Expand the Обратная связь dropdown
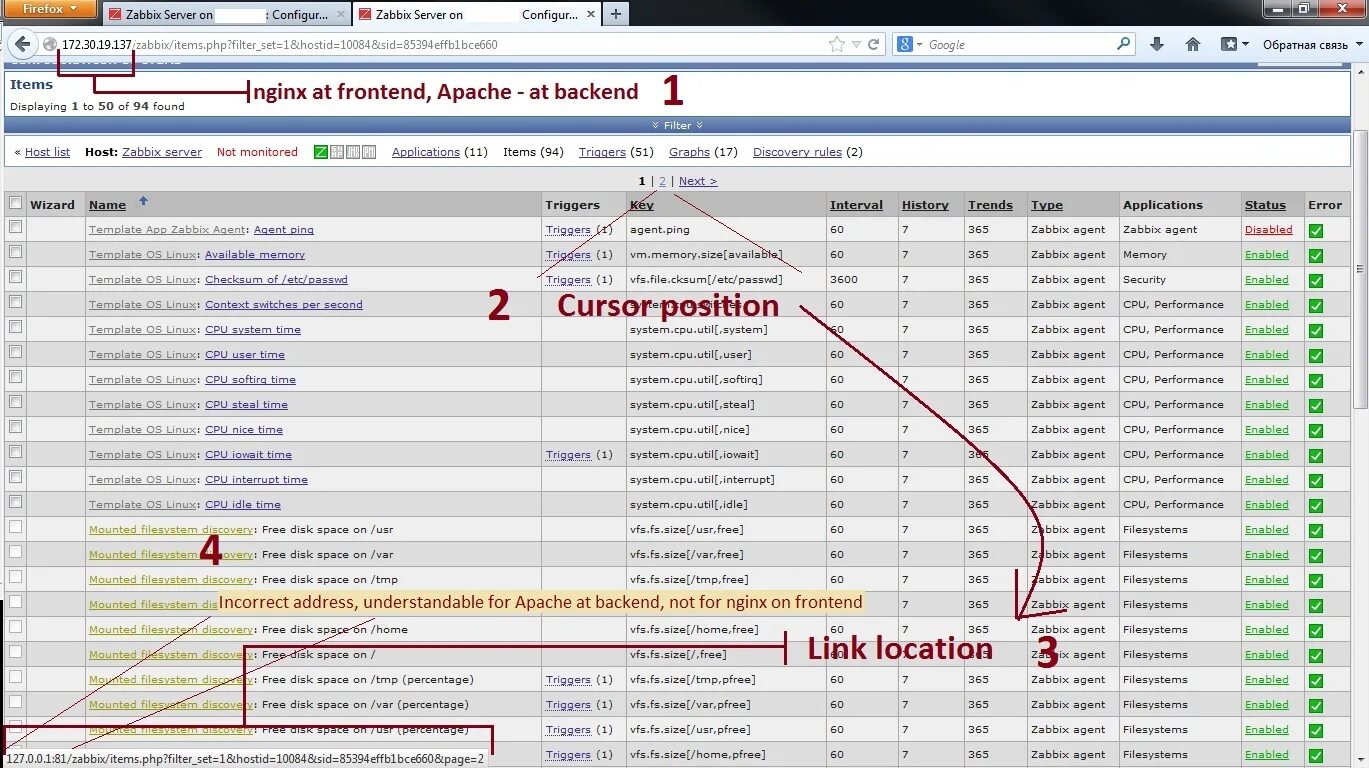 pos(1357,45)
